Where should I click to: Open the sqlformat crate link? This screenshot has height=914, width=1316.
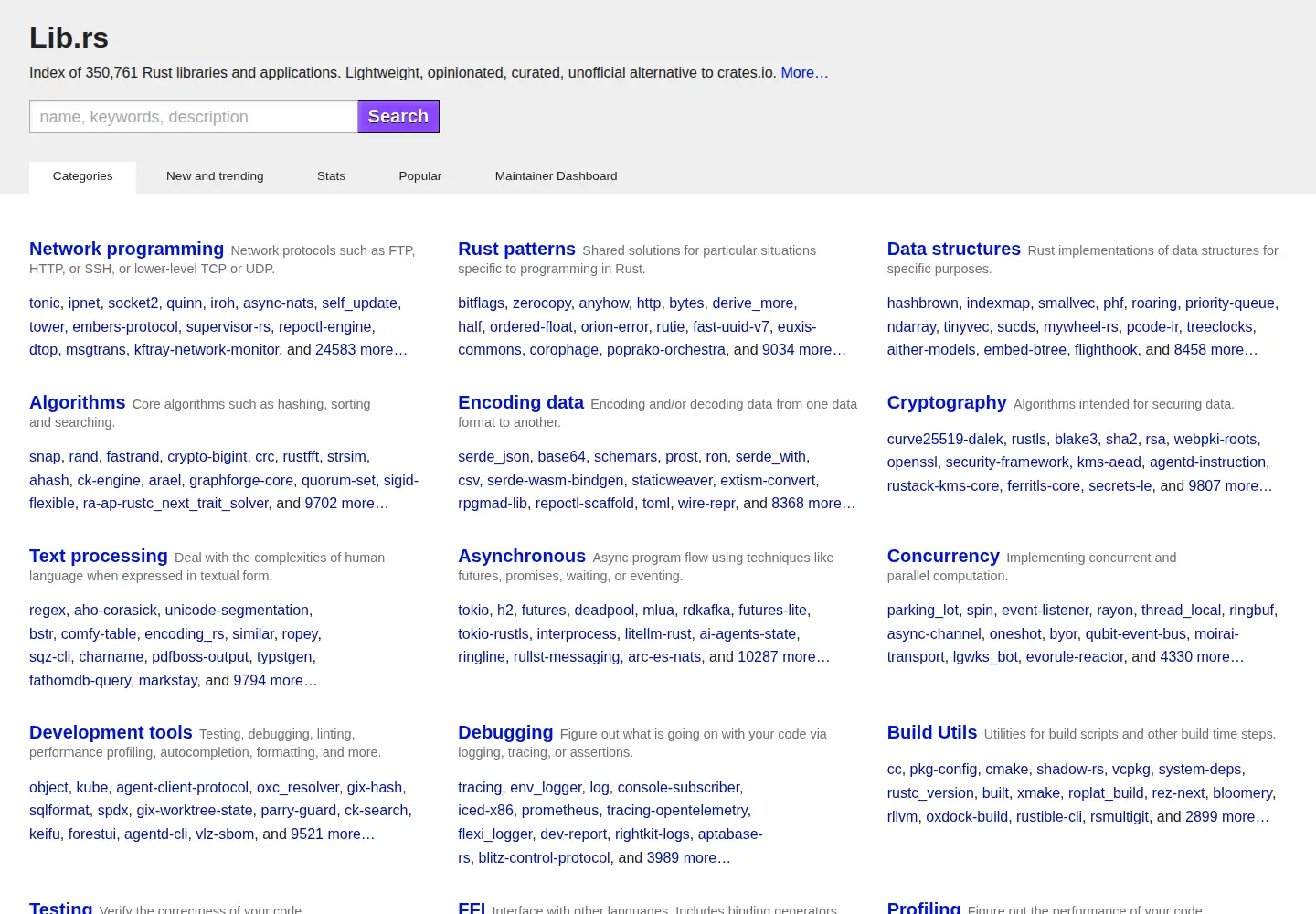[x=59, y=810]
